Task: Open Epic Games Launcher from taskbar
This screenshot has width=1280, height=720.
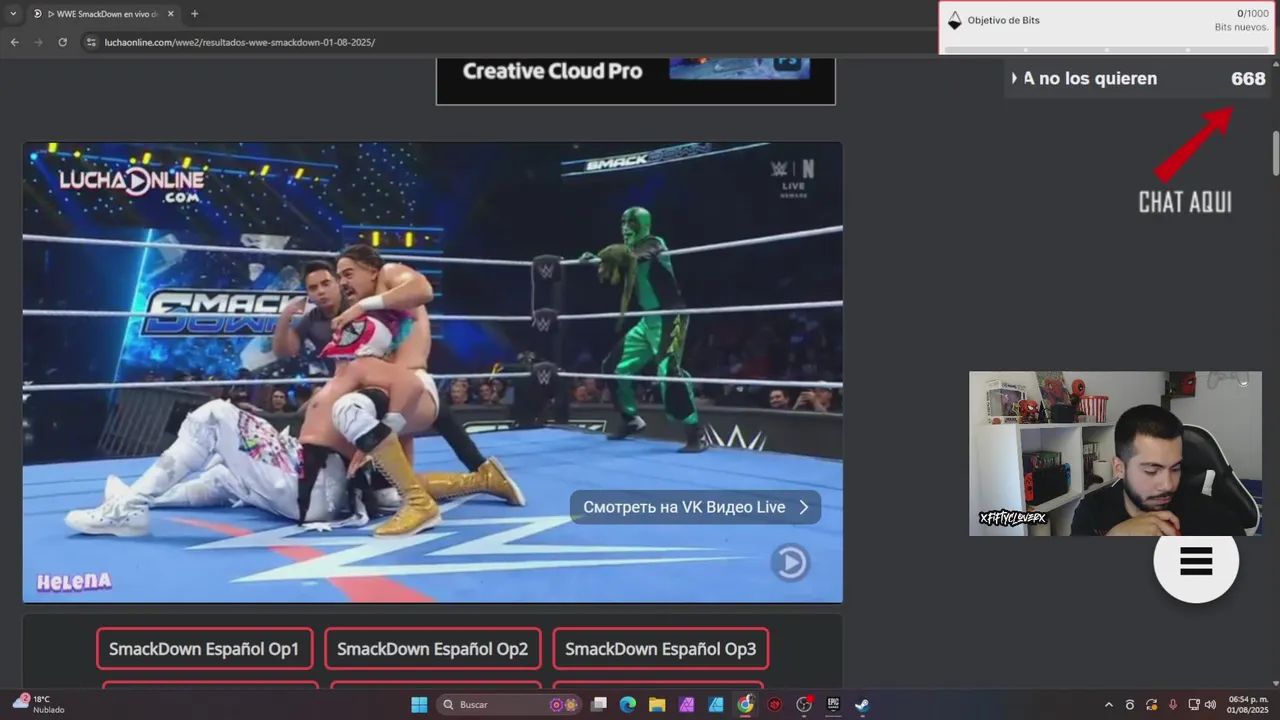Action: (833, 705)
